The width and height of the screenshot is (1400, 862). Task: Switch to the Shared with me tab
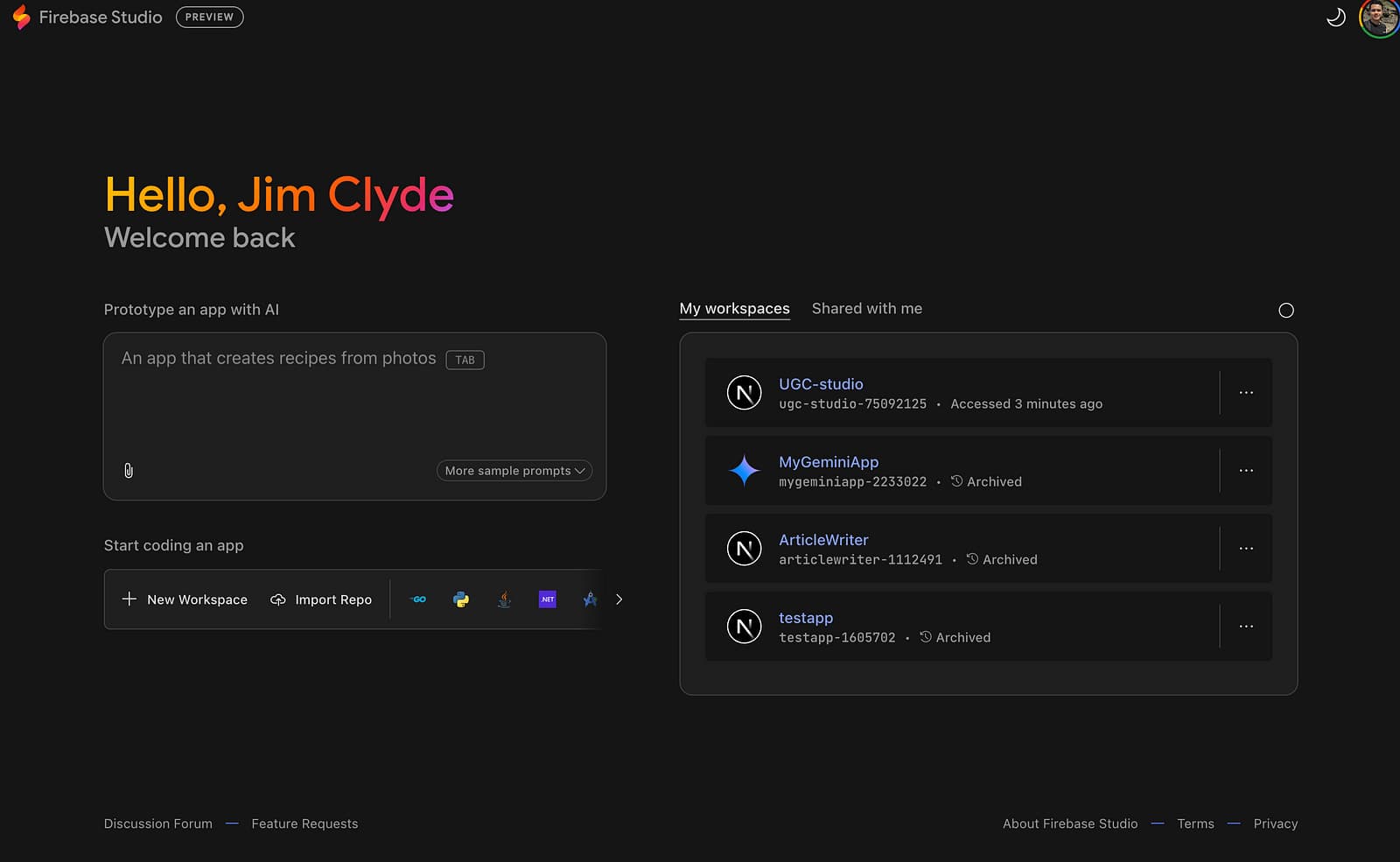click(866, 308)
